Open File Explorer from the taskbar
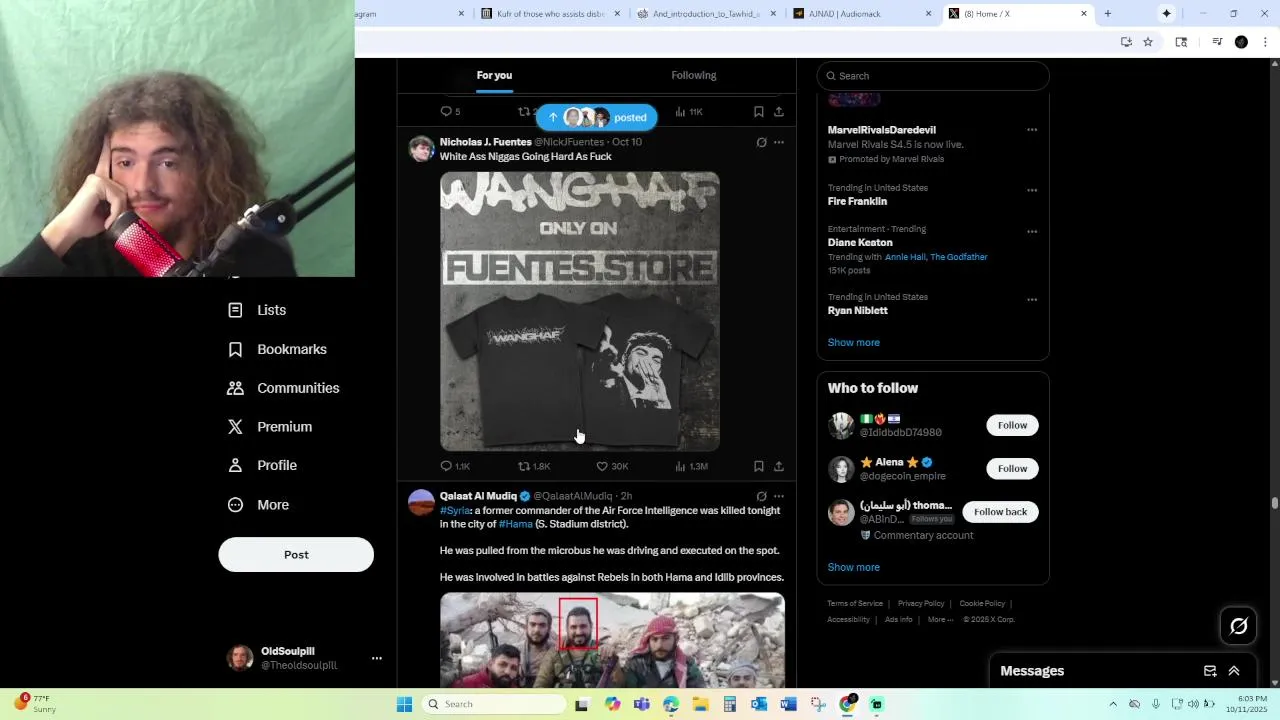The image size is (1280, 720). (x=700, y=704)
